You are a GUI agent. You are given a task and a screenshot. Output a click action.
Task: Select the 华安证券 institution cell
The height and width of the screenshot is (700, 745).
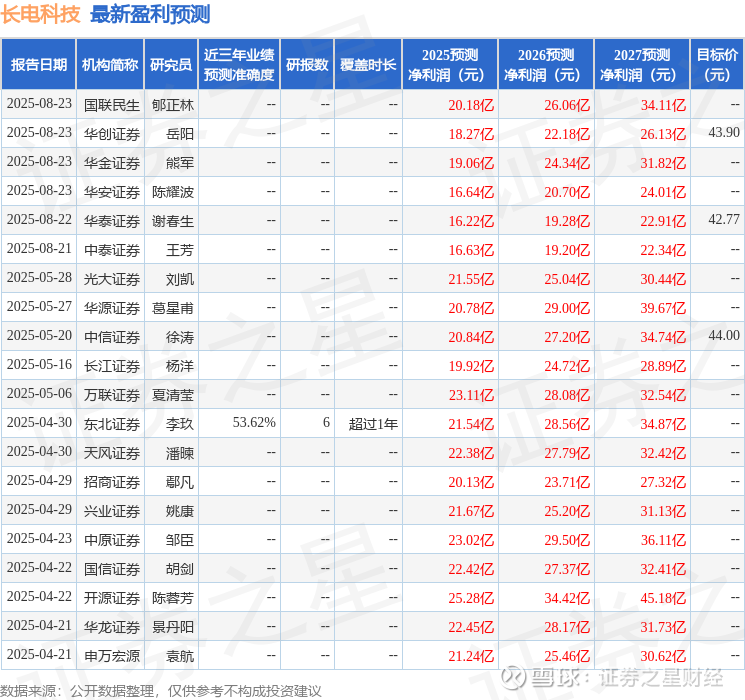112,192
